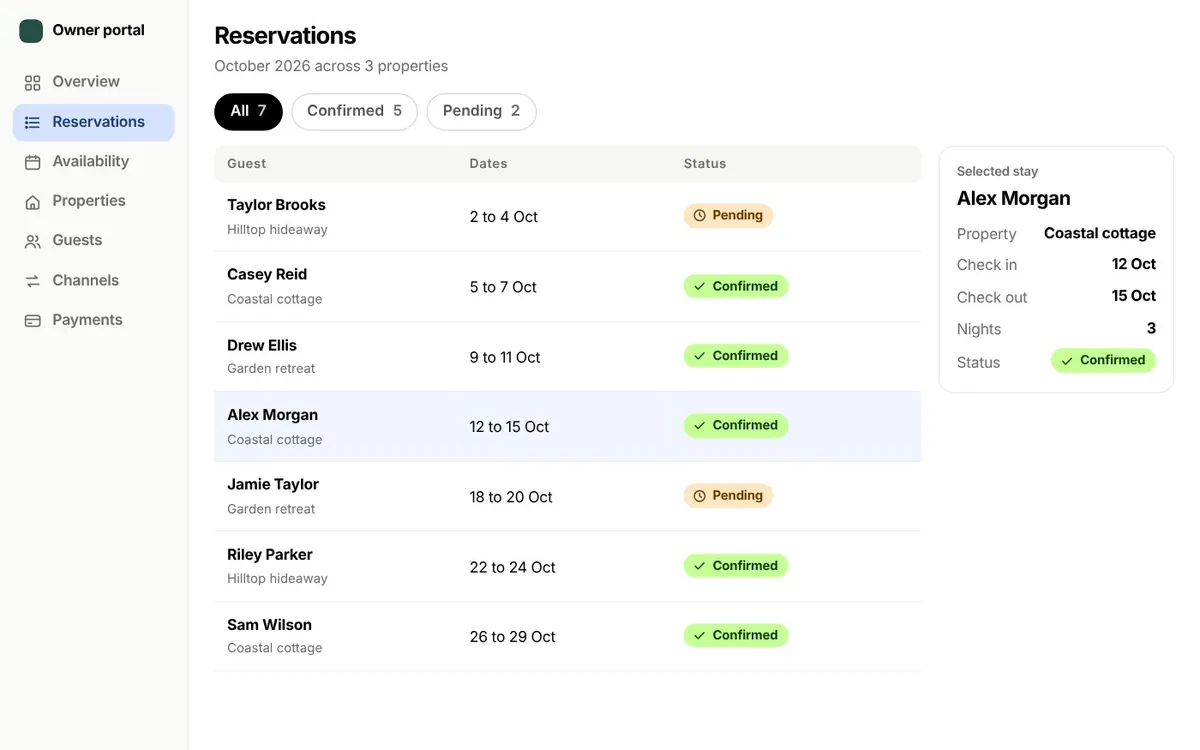1200x750 pixels.
Task: Open the Channels section
Action: [93, 281]
